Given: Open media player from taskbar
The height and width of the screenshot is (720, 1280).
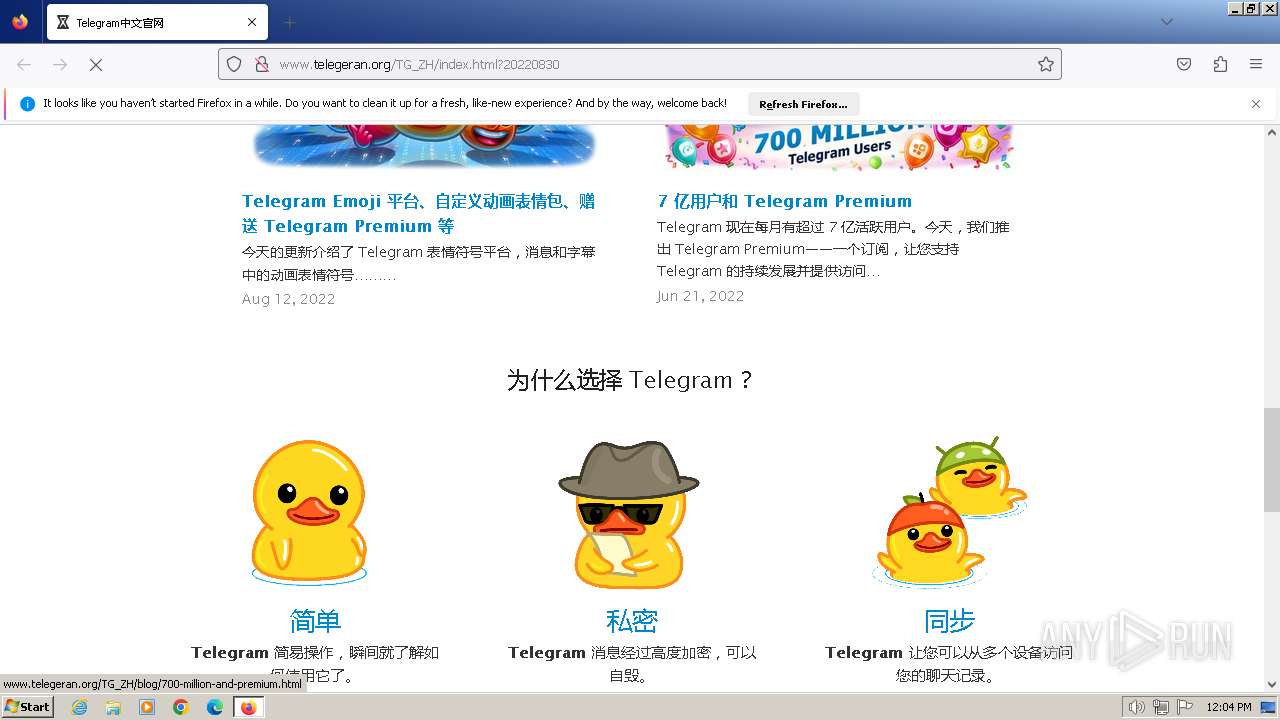Looking at the screenshot, I should (147, 707).
